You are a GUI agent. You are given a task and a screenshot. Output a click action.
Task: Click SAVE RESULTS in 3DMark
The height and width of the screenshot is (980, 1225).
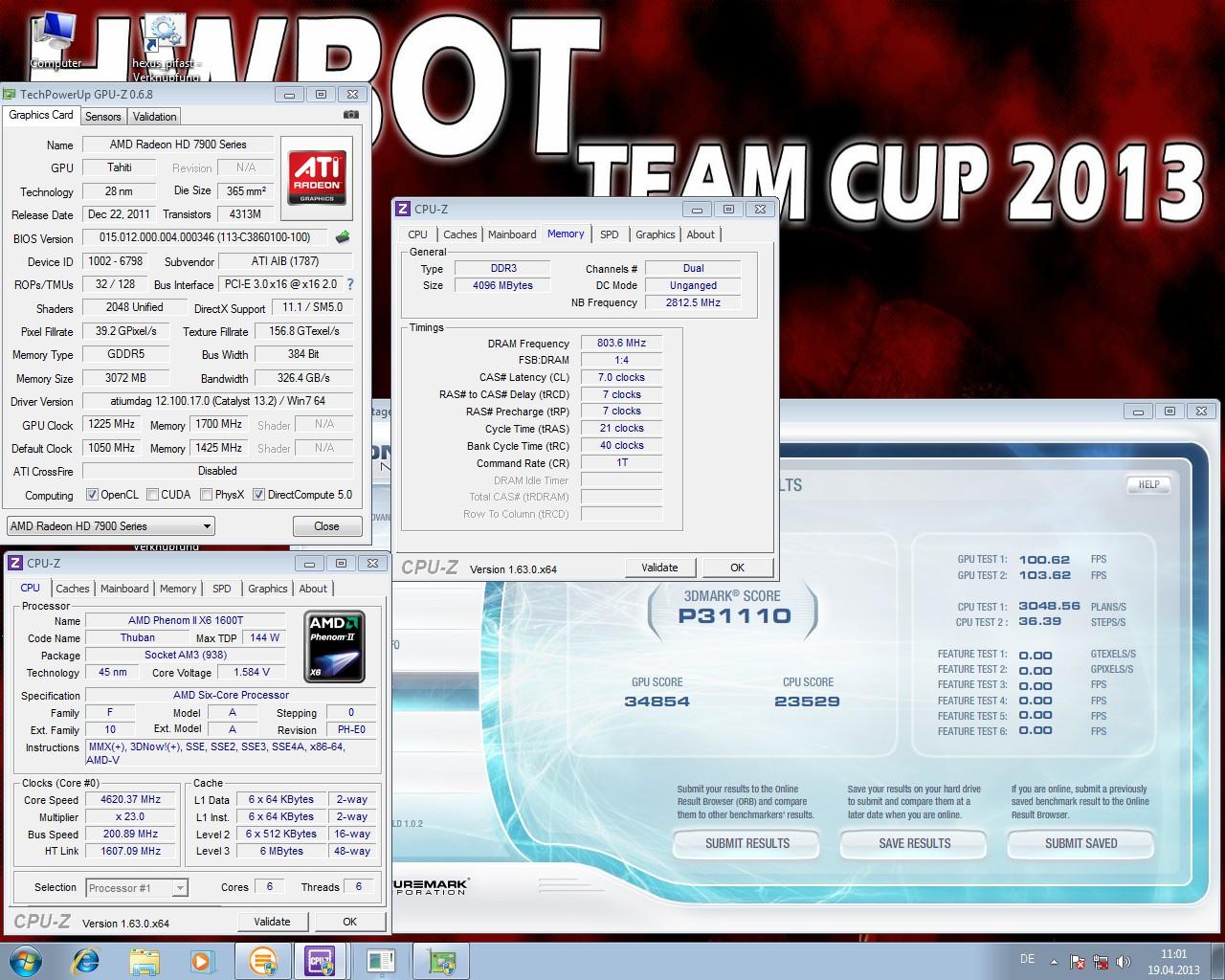pos(915,843)
